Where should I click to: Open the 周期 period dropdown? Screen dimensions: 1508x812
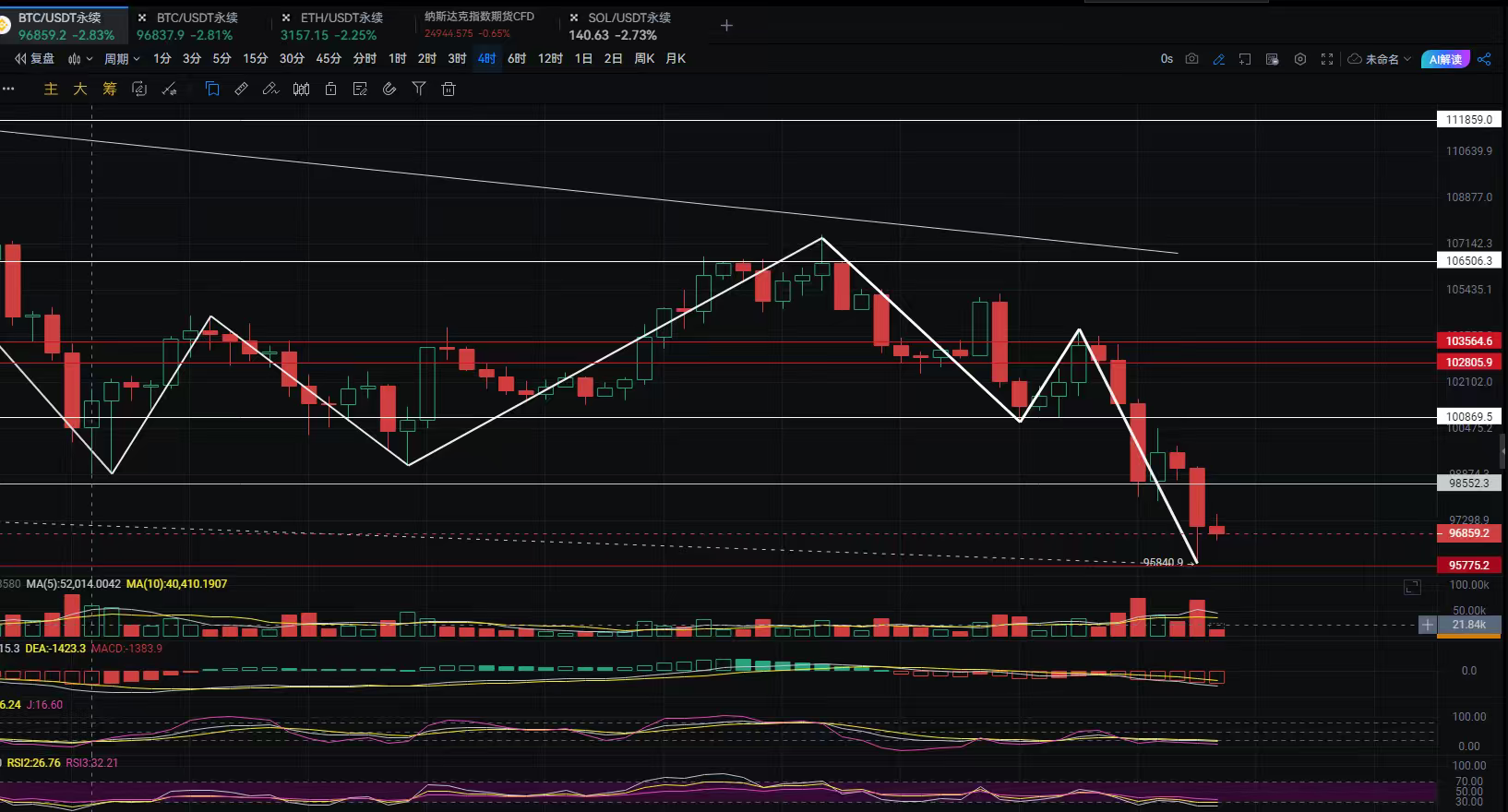pos(122,59)
